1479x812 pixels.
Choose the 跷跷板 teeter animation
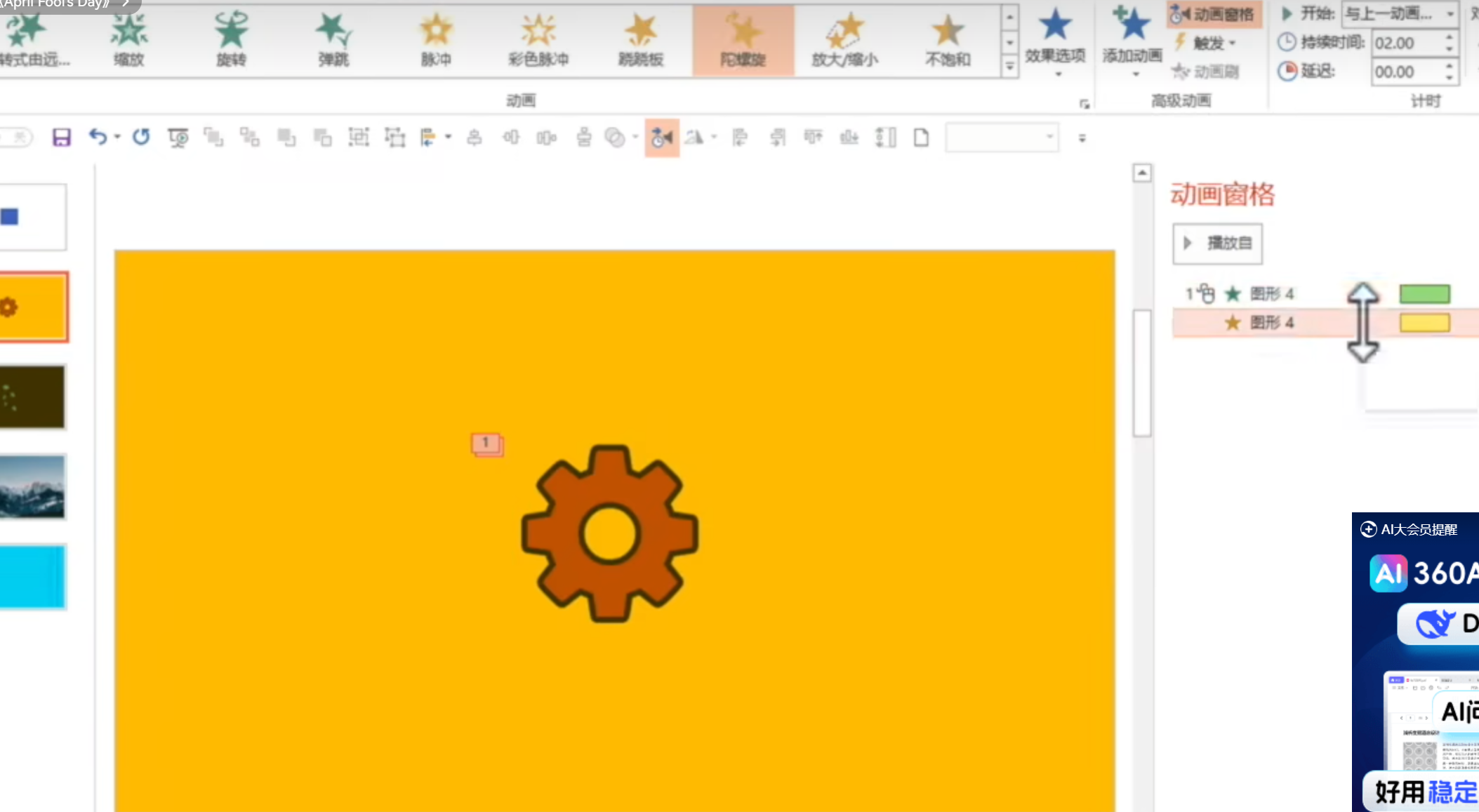tap(640, 39)
